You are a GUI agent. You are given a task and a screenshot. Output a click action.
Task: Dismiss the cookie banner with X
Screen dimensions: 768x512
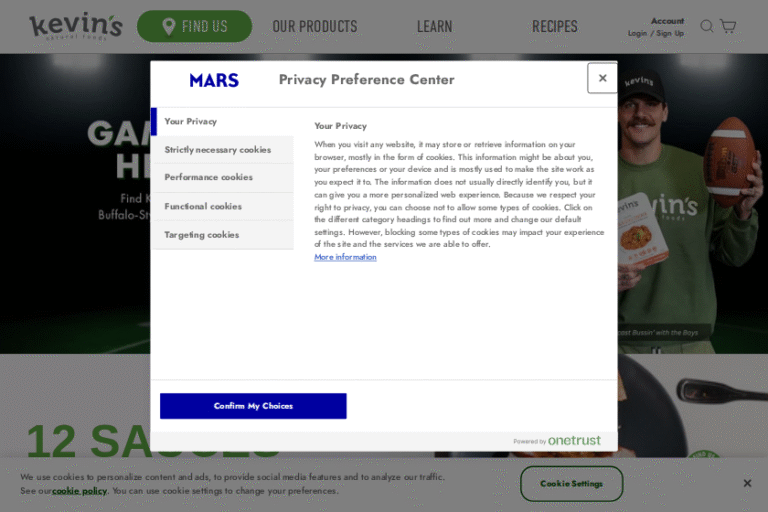(747, 483)
